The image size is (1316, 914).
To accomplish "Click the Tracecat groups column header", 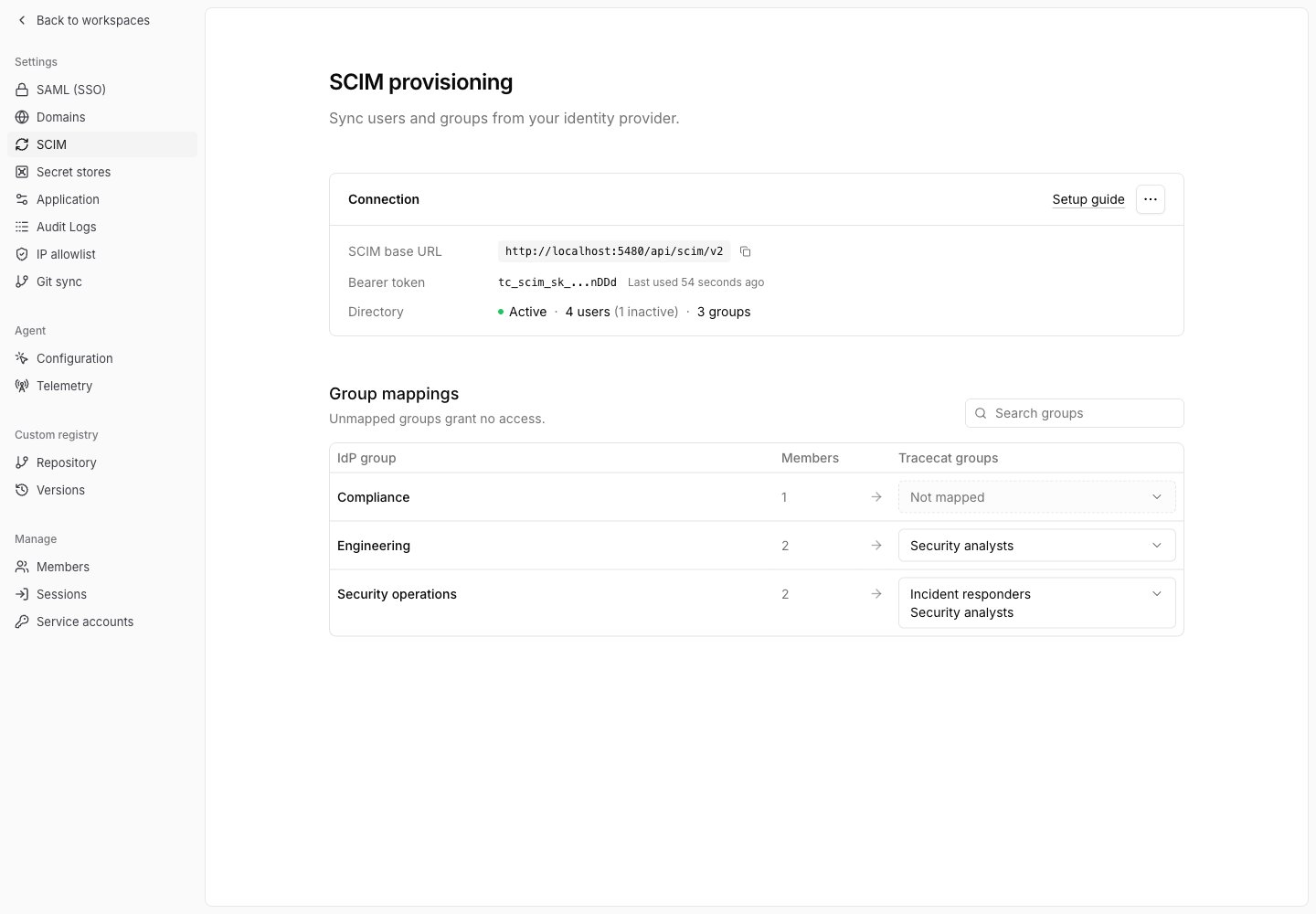I will click(x=948, y=458).
